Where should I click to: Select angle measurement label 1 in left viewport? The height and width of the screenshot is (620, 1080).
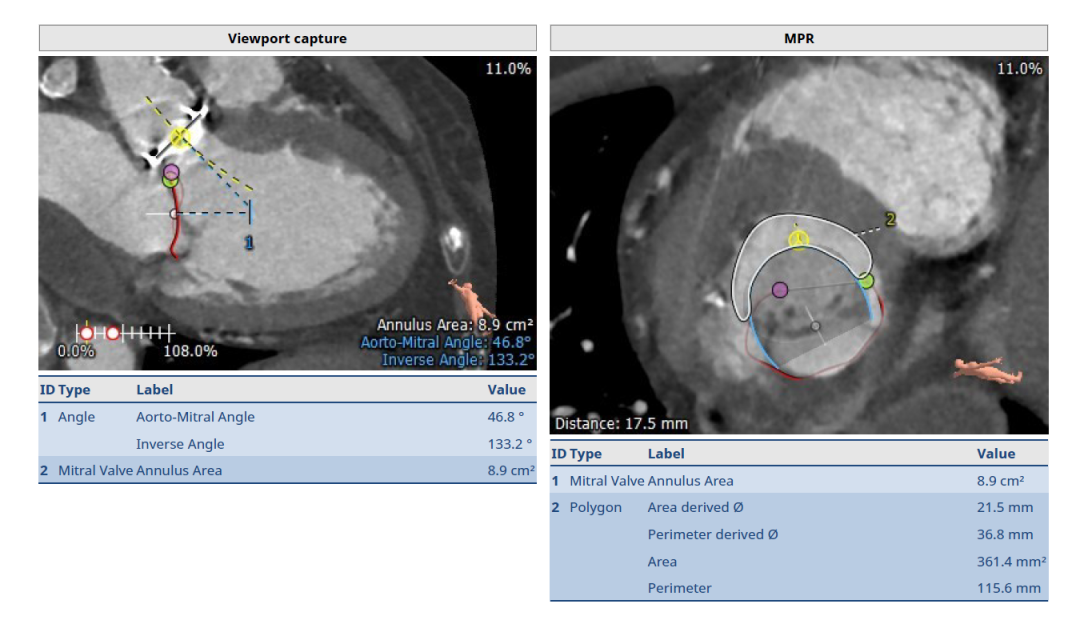[x=249, y=242]
